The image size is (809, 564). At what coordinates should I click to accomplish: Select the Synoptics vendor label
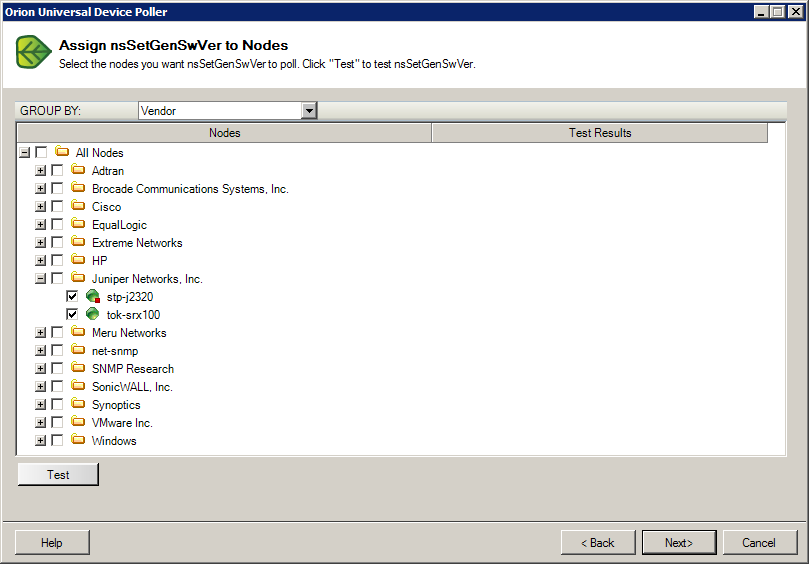pos(116,405)
